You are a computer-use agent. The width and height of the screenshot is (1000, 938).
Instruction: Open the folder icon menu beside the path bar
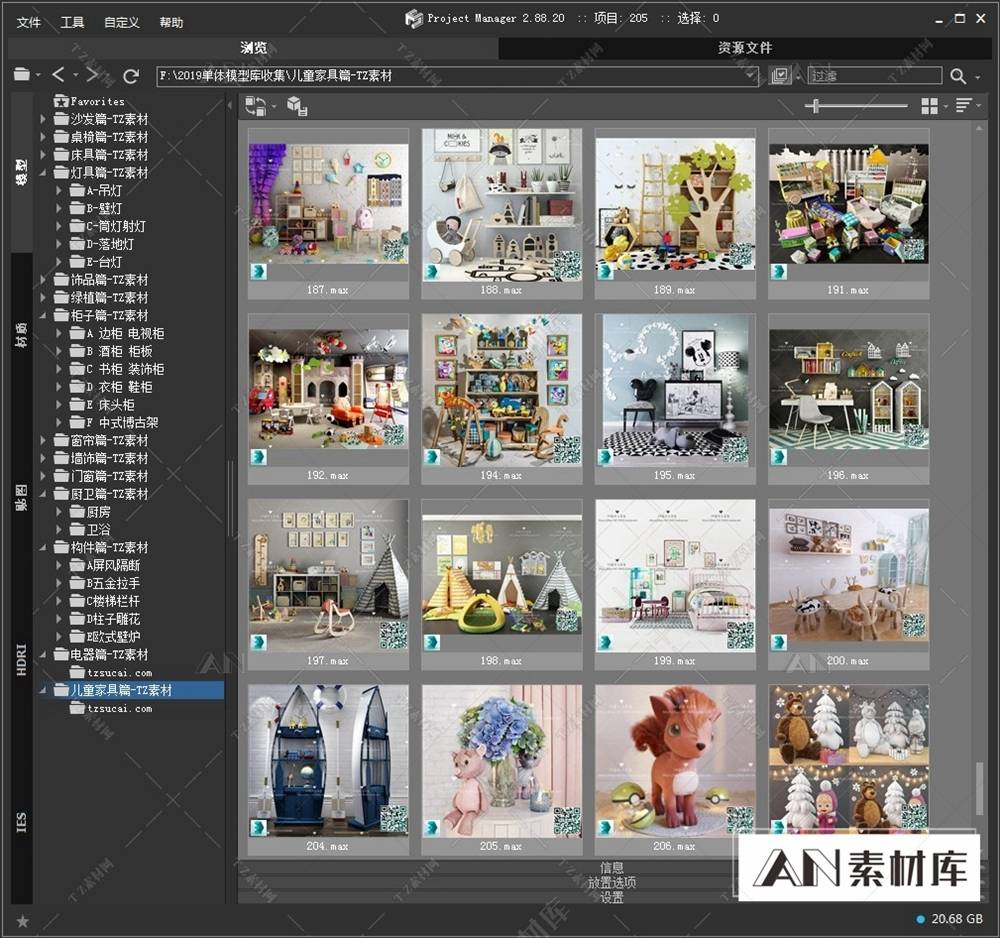pos(22,75)
